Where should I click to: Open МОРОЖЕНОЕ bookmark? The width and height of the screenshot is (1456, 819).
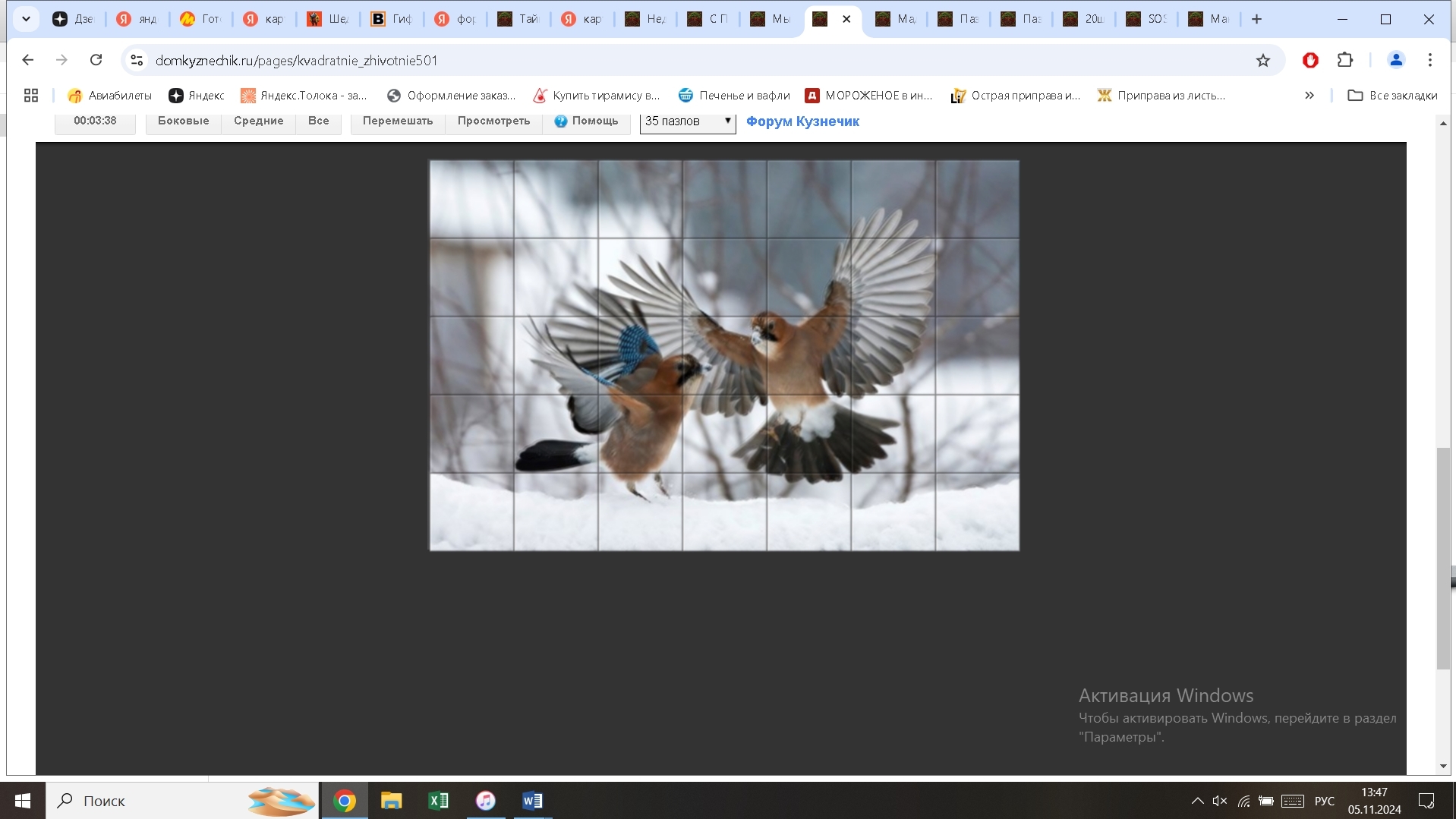click(869, 95)
